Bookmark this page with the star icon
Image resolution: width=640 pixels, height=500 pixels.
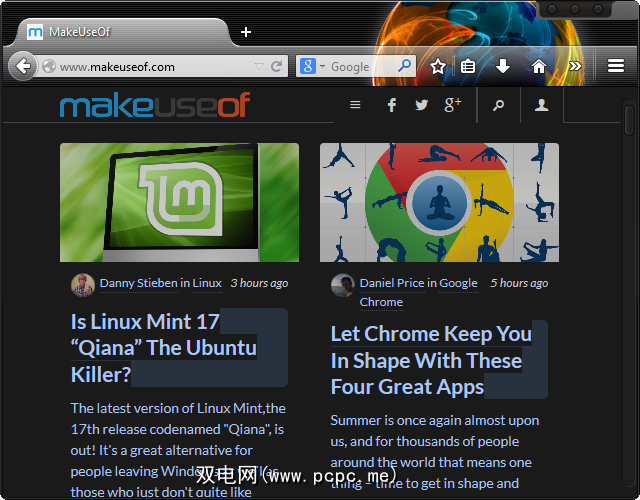pyautogui.click(x=438, y=66)
